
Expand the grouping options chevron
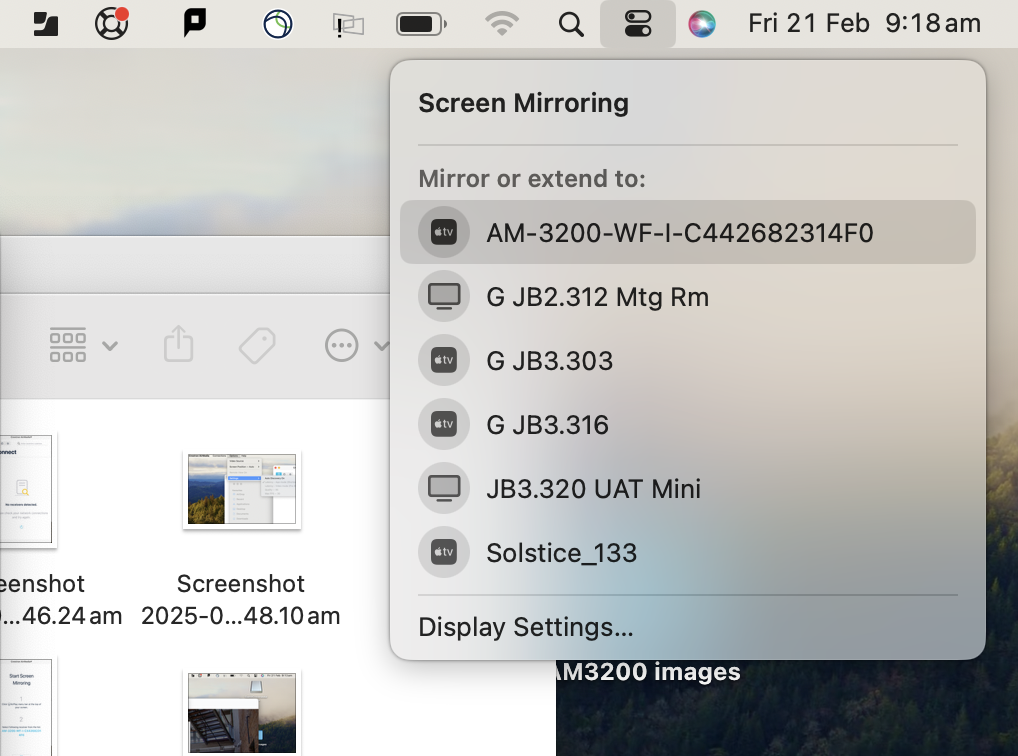pos(110,346)
